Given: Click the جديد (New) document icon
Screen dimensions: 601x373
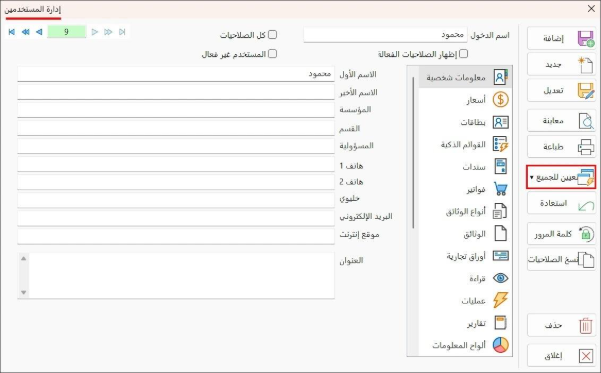Looking at the screenshot, I should [x=585, y=65].
